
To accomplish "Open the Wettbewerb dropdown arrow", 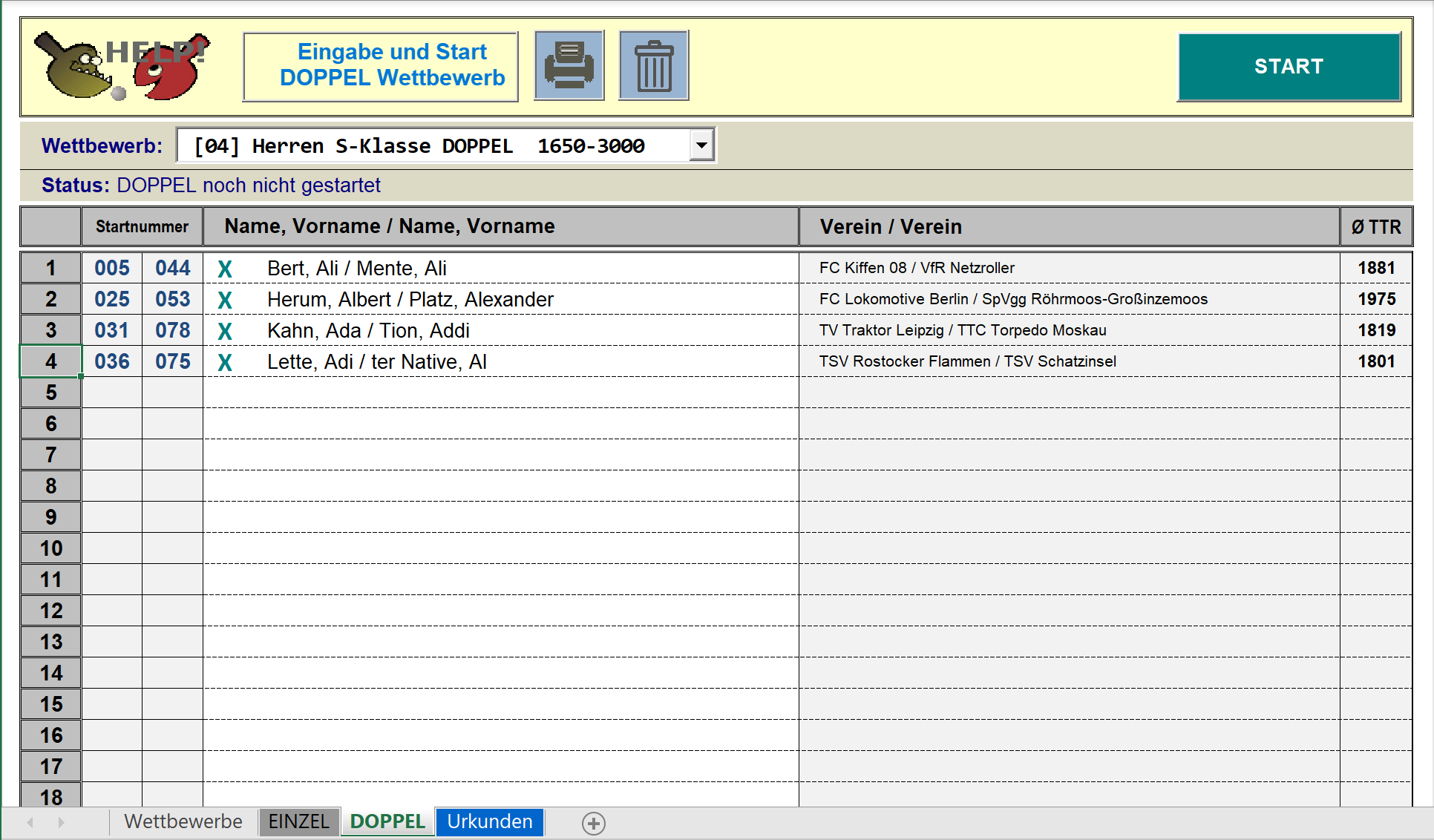I will (701, 145).
